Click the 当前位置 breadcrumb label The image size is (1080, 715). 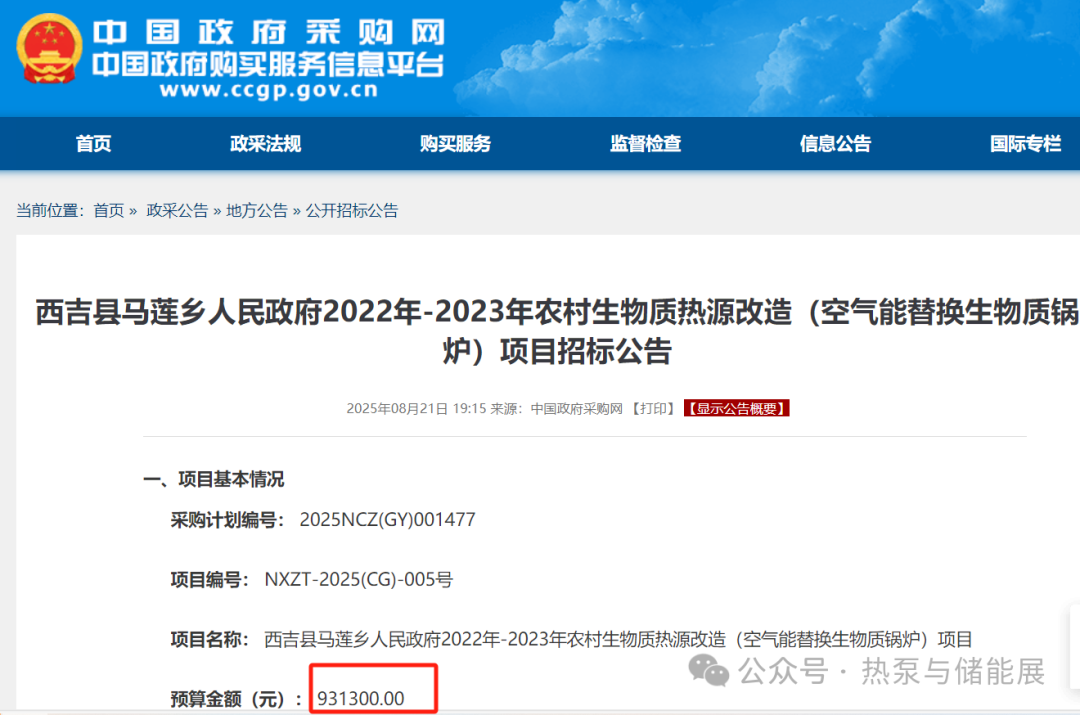(50, 211)
